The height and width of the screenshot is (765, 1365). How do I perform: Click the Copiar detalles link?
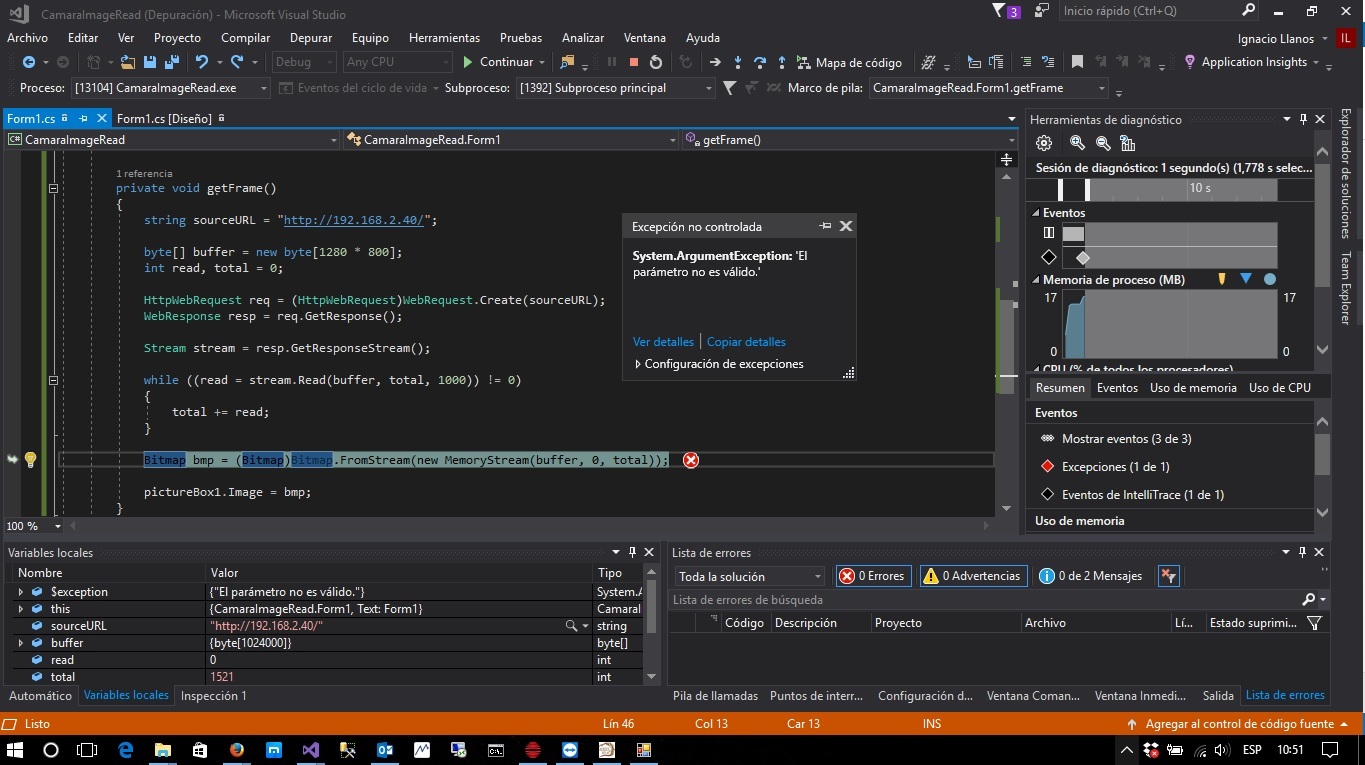(x=746, y=342)
